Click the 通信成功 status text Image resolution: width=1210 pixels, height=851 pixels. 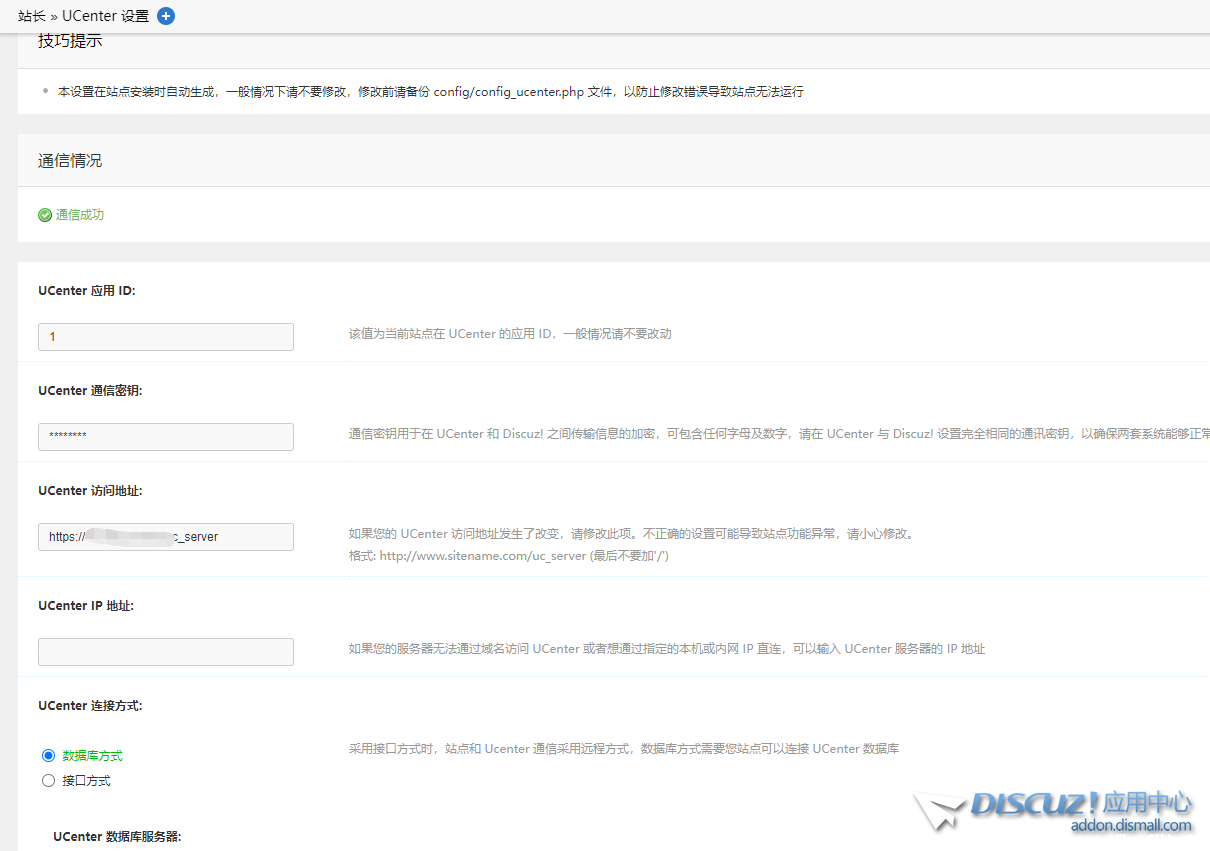[x=80, y=215]
